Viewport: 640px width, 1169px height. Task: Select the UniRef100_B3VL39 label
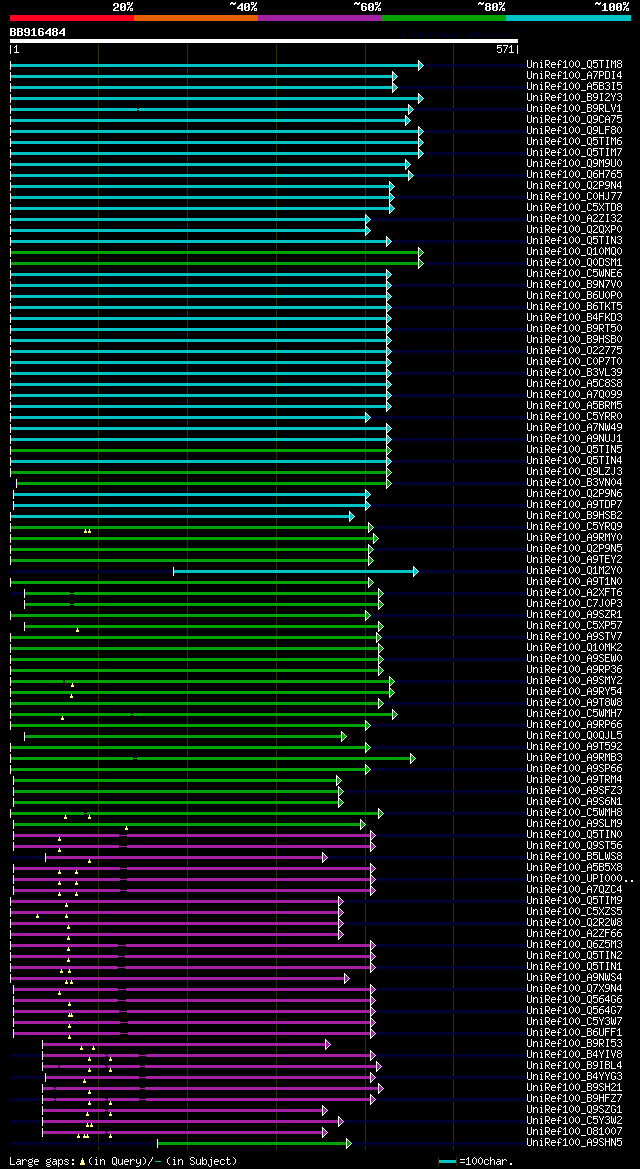pyautogui.click(x=574, y=373)
